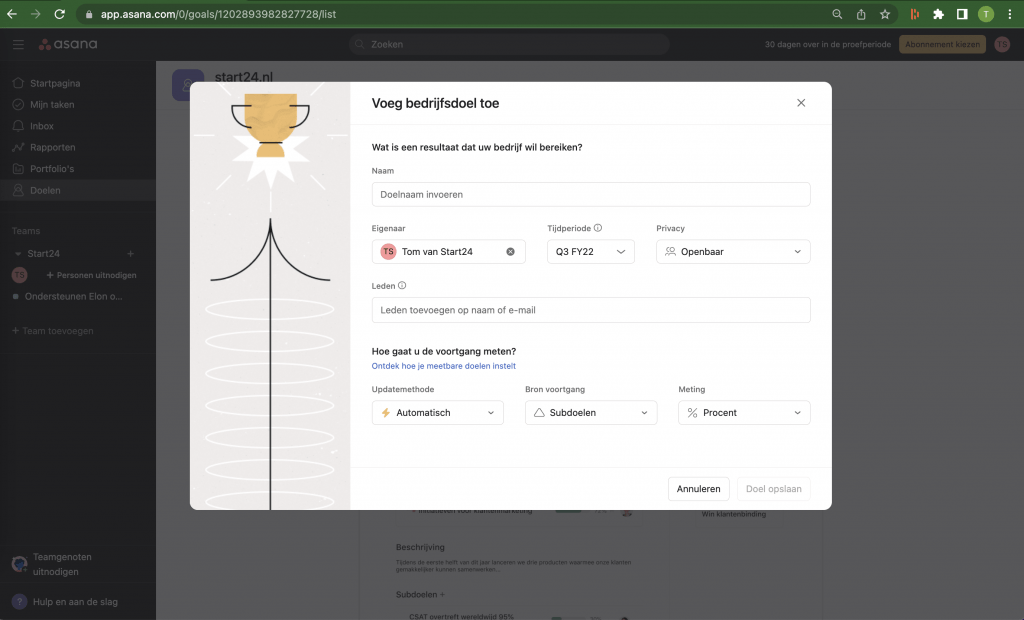Bookmark this page with star icon
Image resolution: width=1024 pixels, height=620 pixels.
885,14
